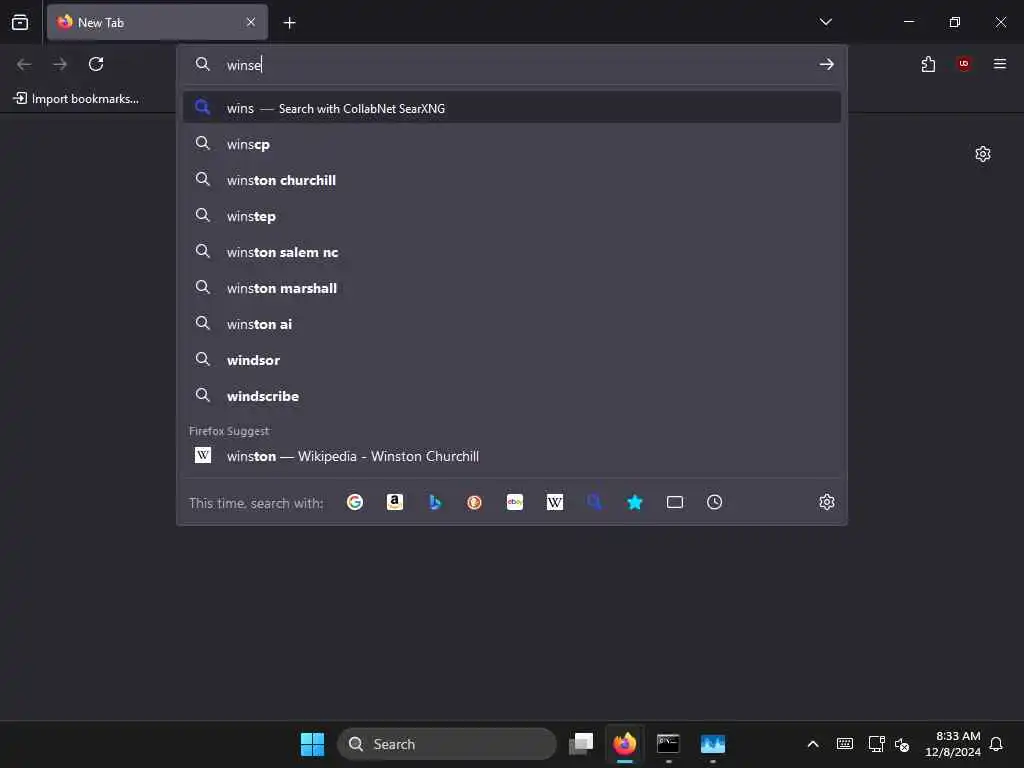Image resolution: width=1024 pixels, height=768 pixels.
Task: Open a new tab with plus button
Action: [x=289, y=23]
